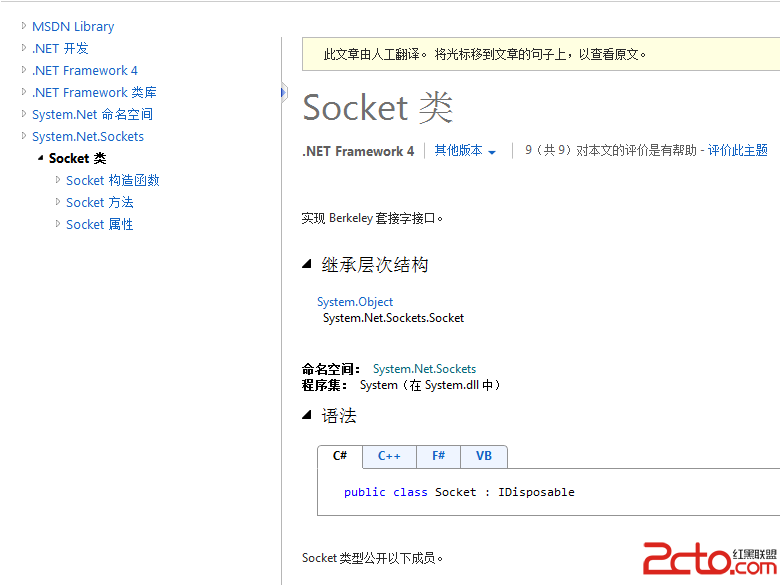780x585 pixels.
Task: Click the Socket 类型公开以下成员 sentence
Action: click(372, 558)
